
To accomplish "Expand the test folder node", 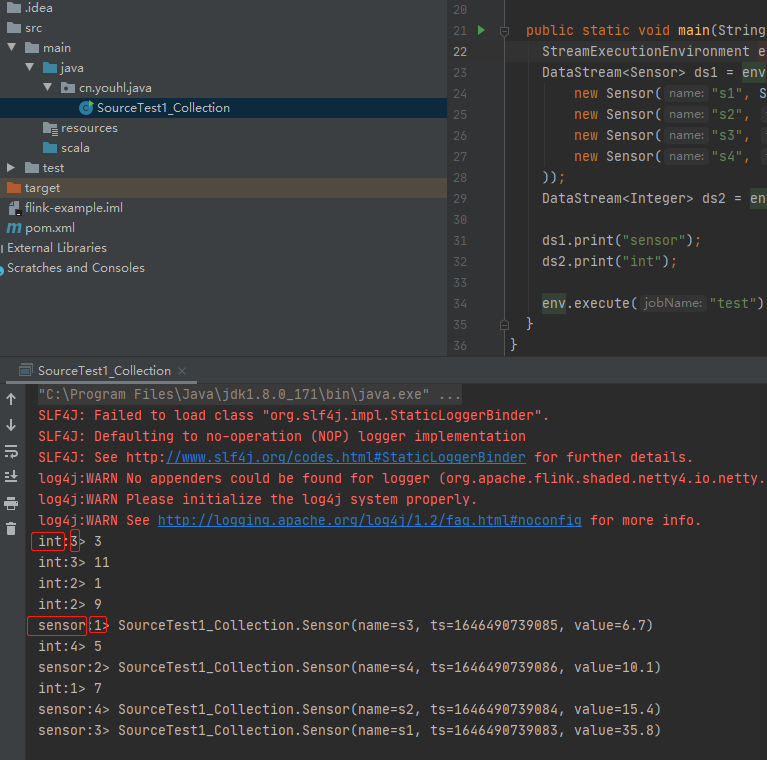I will point(11,168).
